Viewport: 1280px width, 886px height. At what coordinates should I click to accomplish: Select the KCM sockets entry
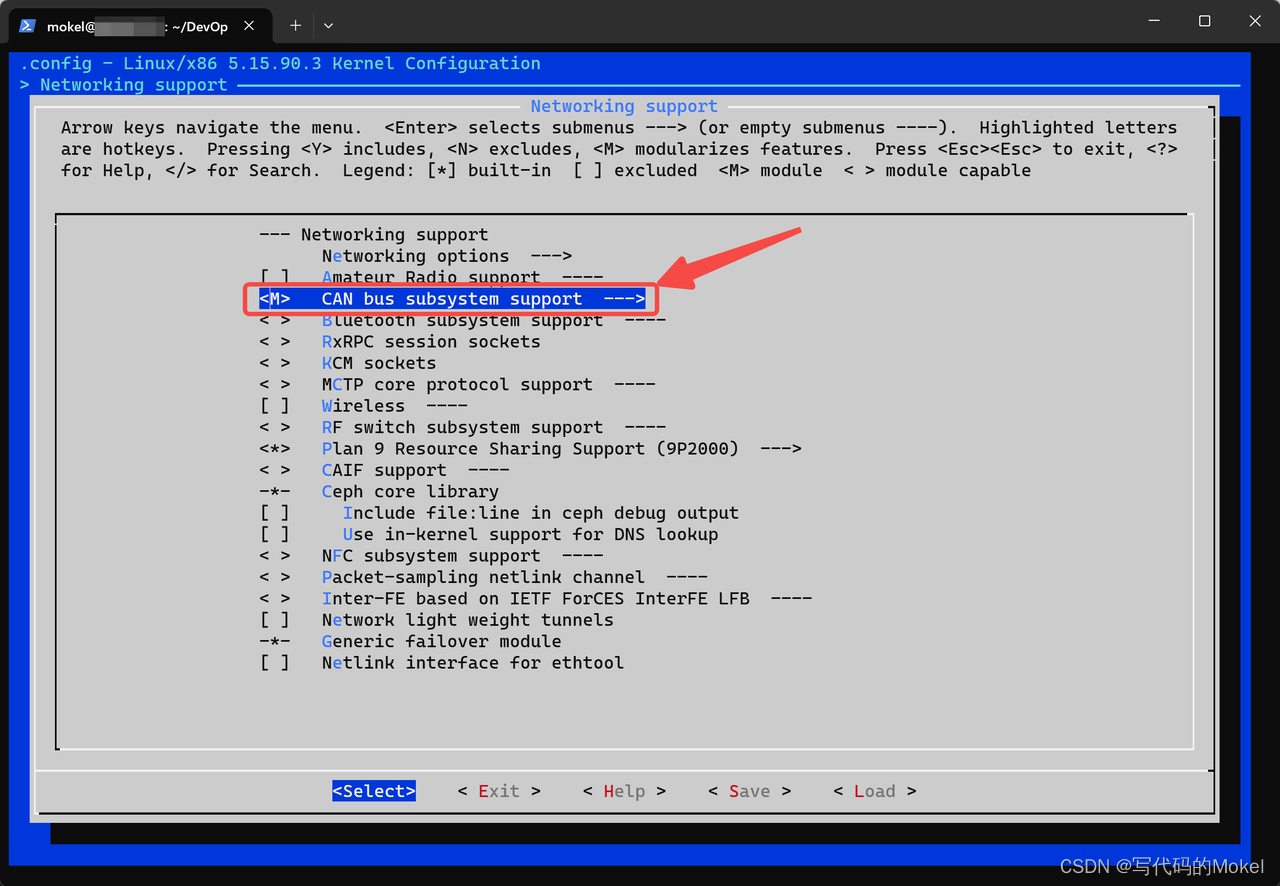tap(380, 362)
